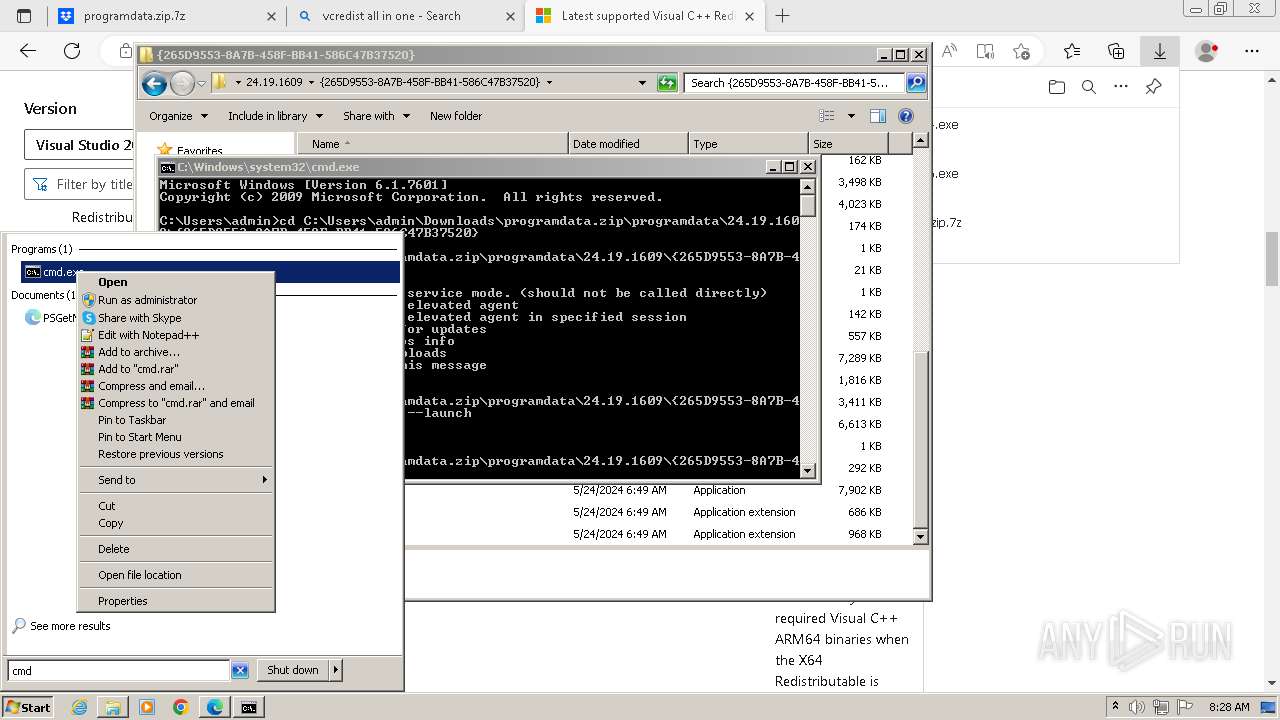The width and height of the screenshot is (1280, 720).
Task: Sort by Name column header
Action: pyautogui.click(x=432, y=144)
